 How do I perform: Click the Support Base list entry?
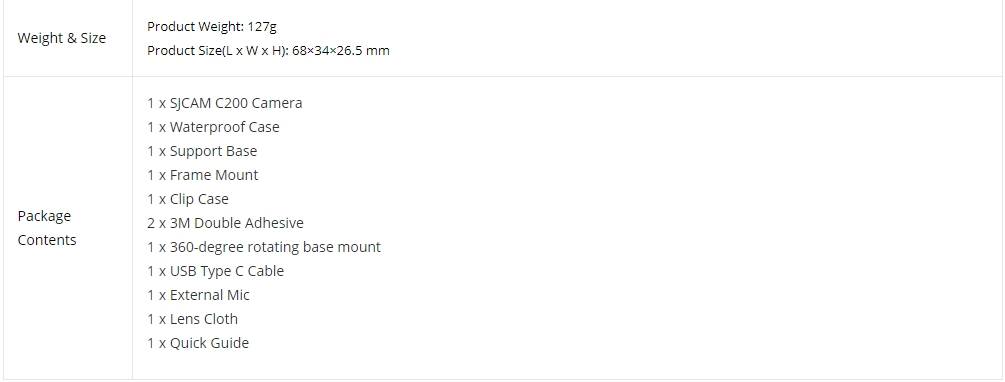tap(202, 151)
